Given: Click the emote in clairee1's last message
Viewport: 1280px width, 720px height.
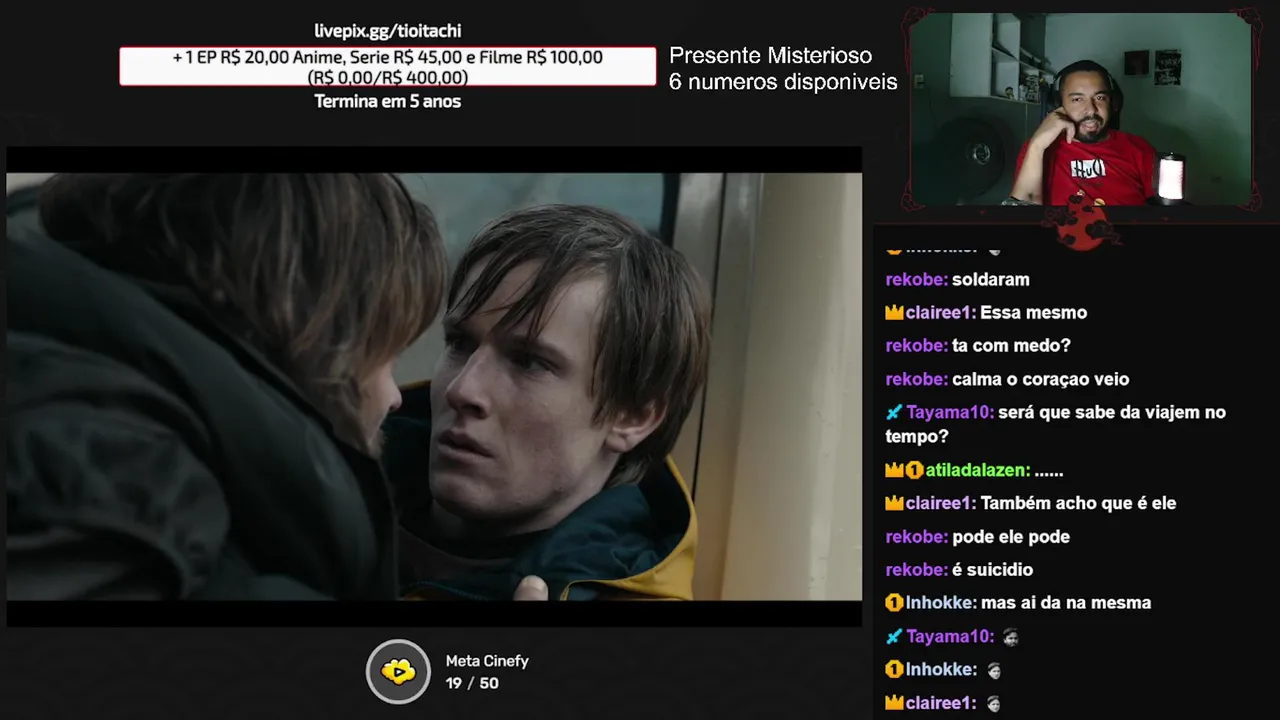Looking at the screenshot, I should coord(993,703).
